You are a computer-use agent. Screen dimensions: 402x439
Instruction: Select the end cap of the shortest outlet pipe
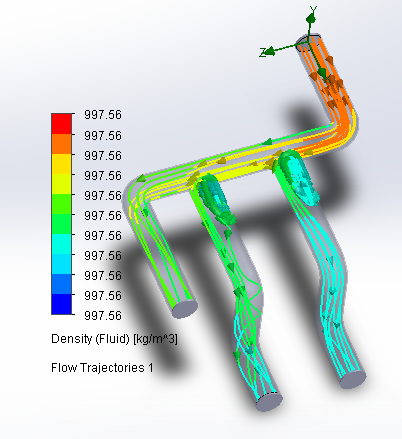point(185,309)
